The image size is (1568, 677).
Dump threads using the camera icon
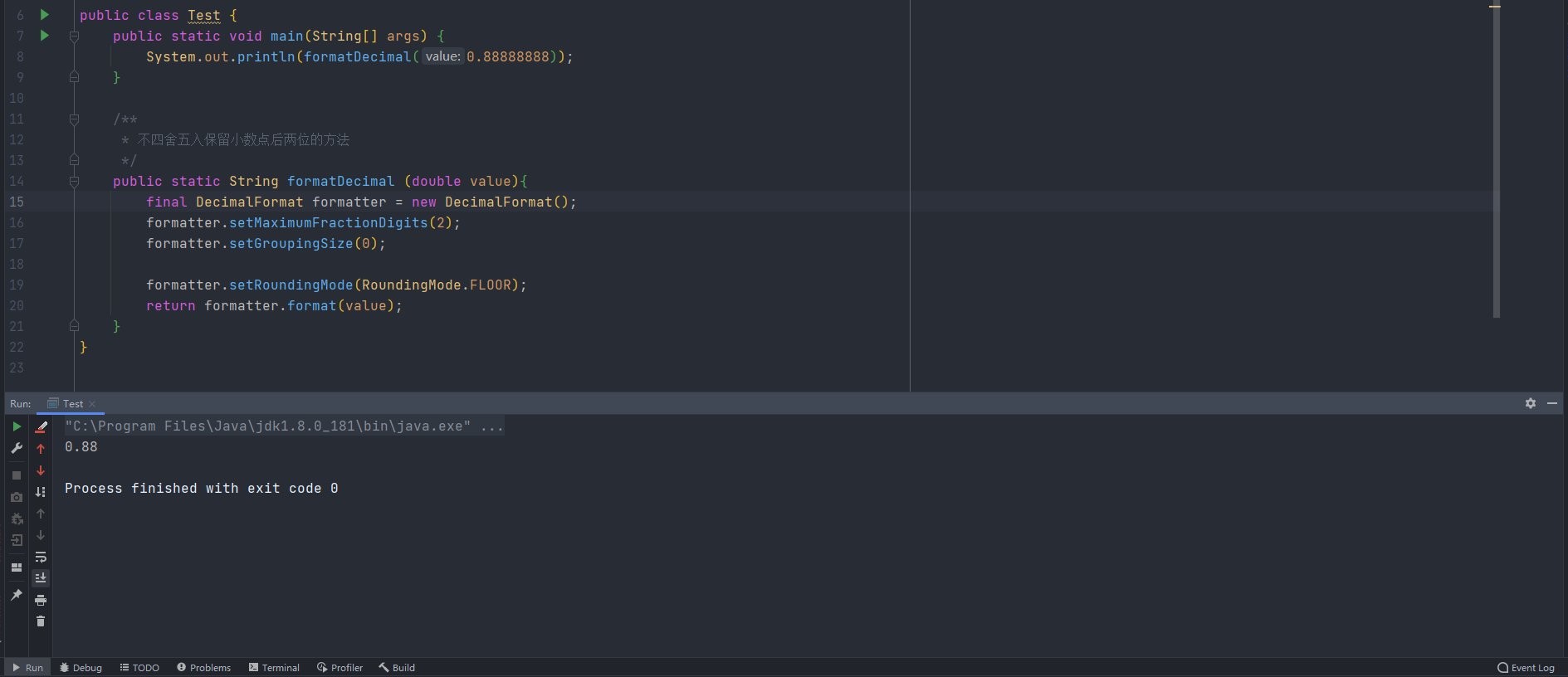click(x=17, y=497)
